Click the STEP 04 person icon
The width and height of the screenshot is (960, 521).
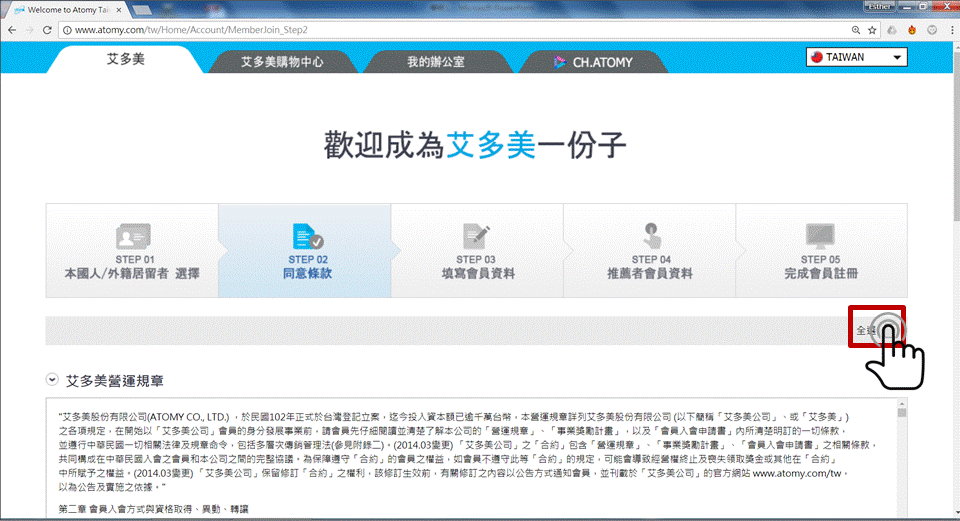[651, 236]
